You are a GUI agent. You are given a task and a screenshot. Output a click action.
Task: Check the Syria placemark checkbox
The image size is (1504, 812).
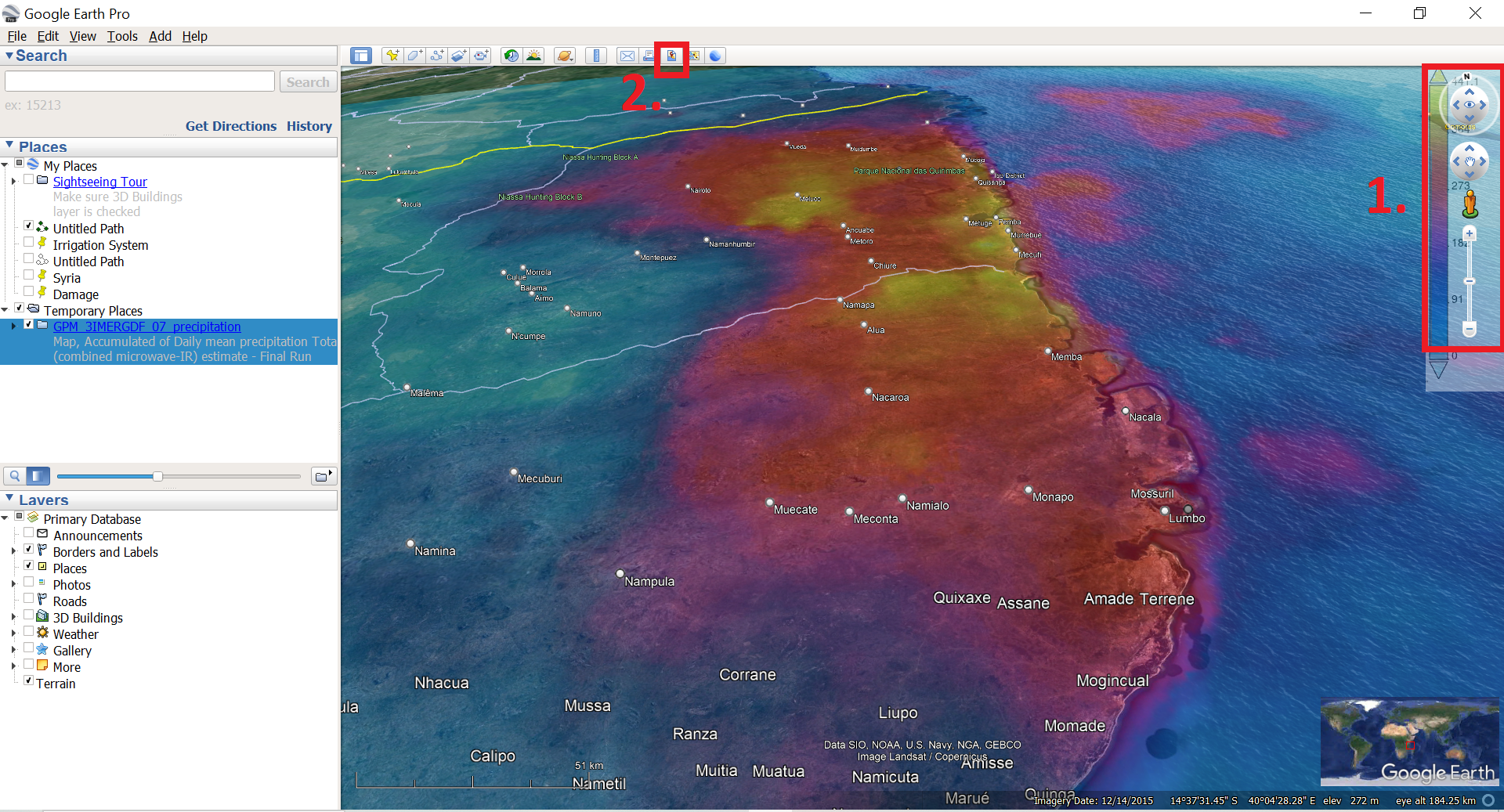pos(29,275)
